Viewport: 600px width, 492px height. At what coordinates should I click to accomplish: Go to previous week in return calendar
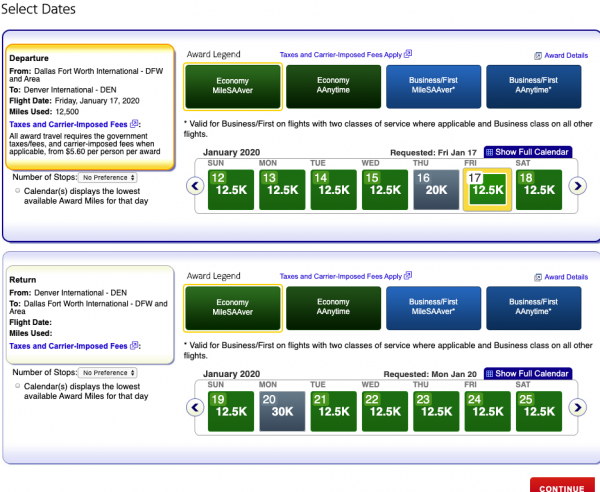(x=196, y=408)
